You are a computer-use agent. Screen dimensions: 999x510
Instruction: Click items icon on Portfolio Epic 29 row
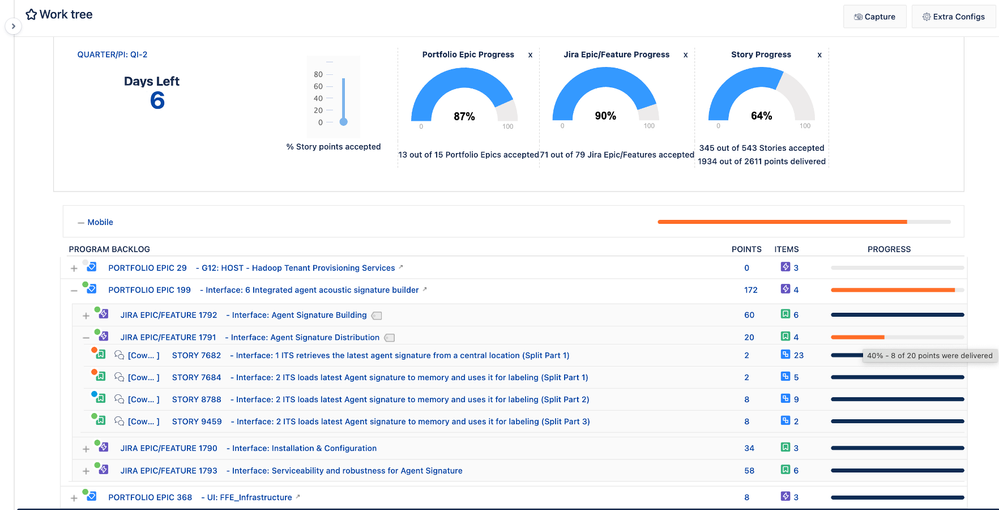coord(786,268)
